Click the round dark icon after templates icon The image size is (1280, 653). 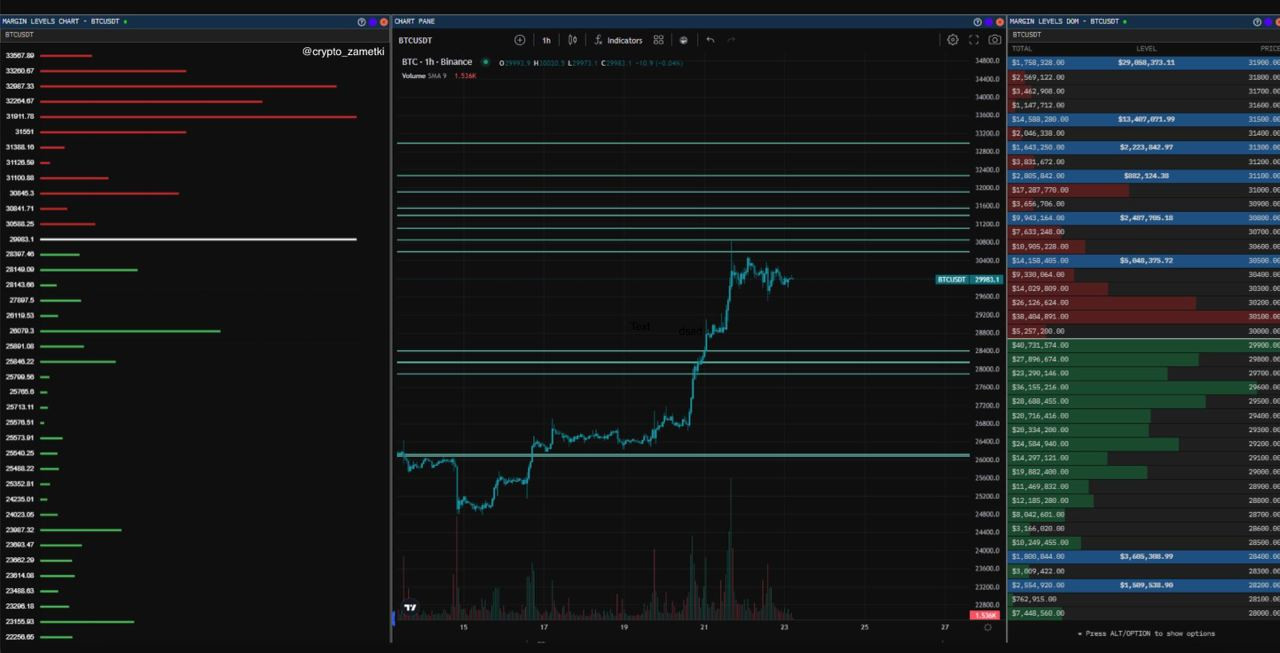tap(683, 40)
